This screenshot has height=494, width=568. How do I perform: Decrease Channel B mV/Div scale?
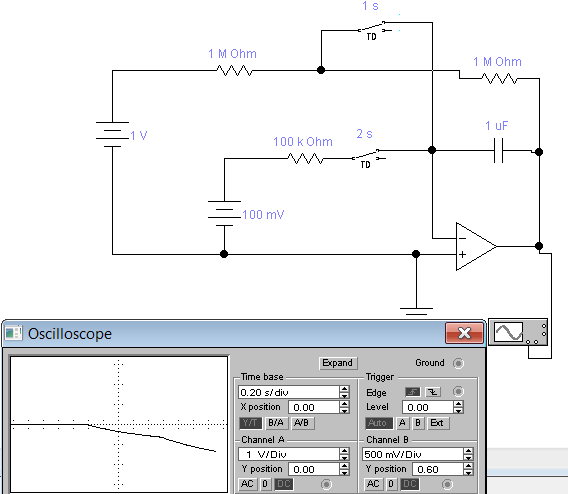tap(468, 457)
